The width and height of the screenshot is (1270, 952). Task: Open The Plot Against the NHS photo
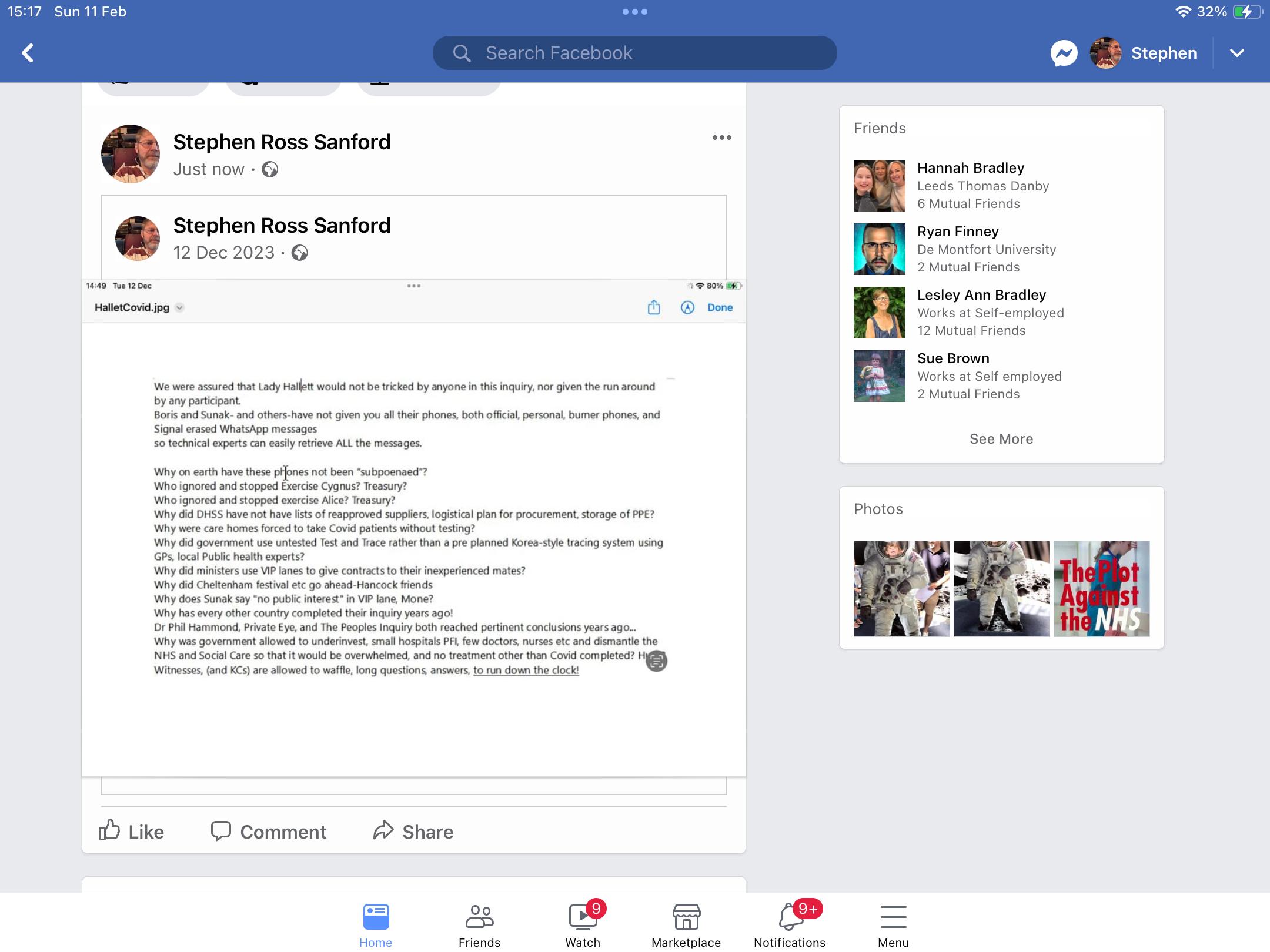click(x=1102, y=589)
